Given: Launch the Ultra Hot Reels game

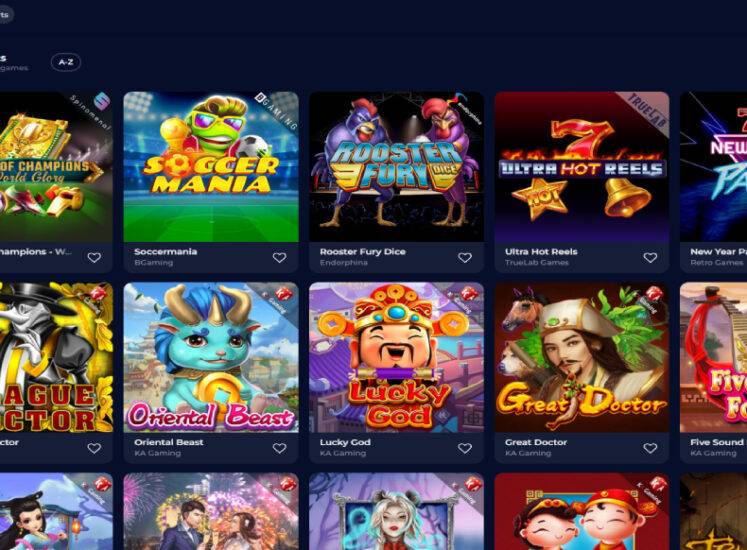Looking at the screenshot, I should point(582,167).
